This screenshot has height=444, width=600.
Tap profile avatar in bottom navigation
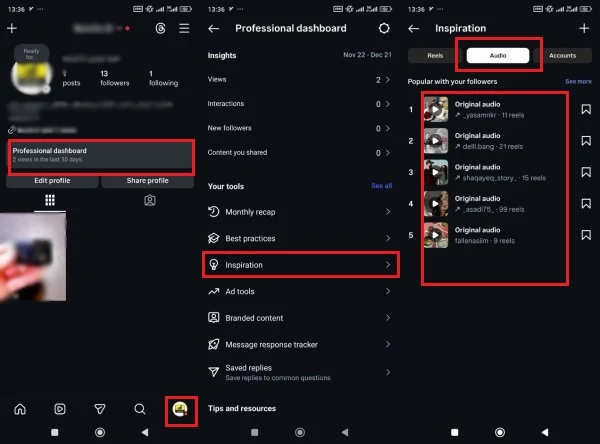click(180, 409)
